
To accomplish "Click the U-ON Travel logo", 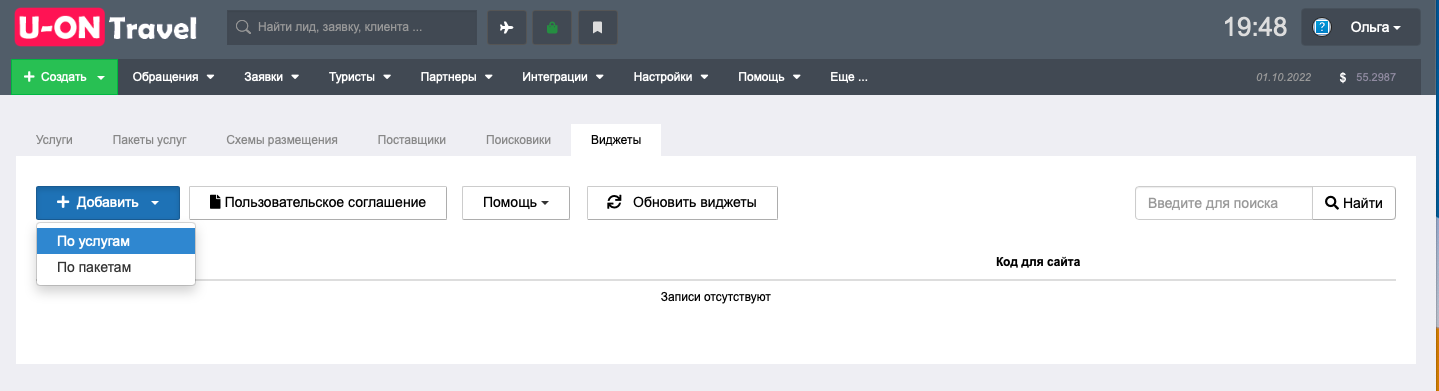I will tap(107, 27).
